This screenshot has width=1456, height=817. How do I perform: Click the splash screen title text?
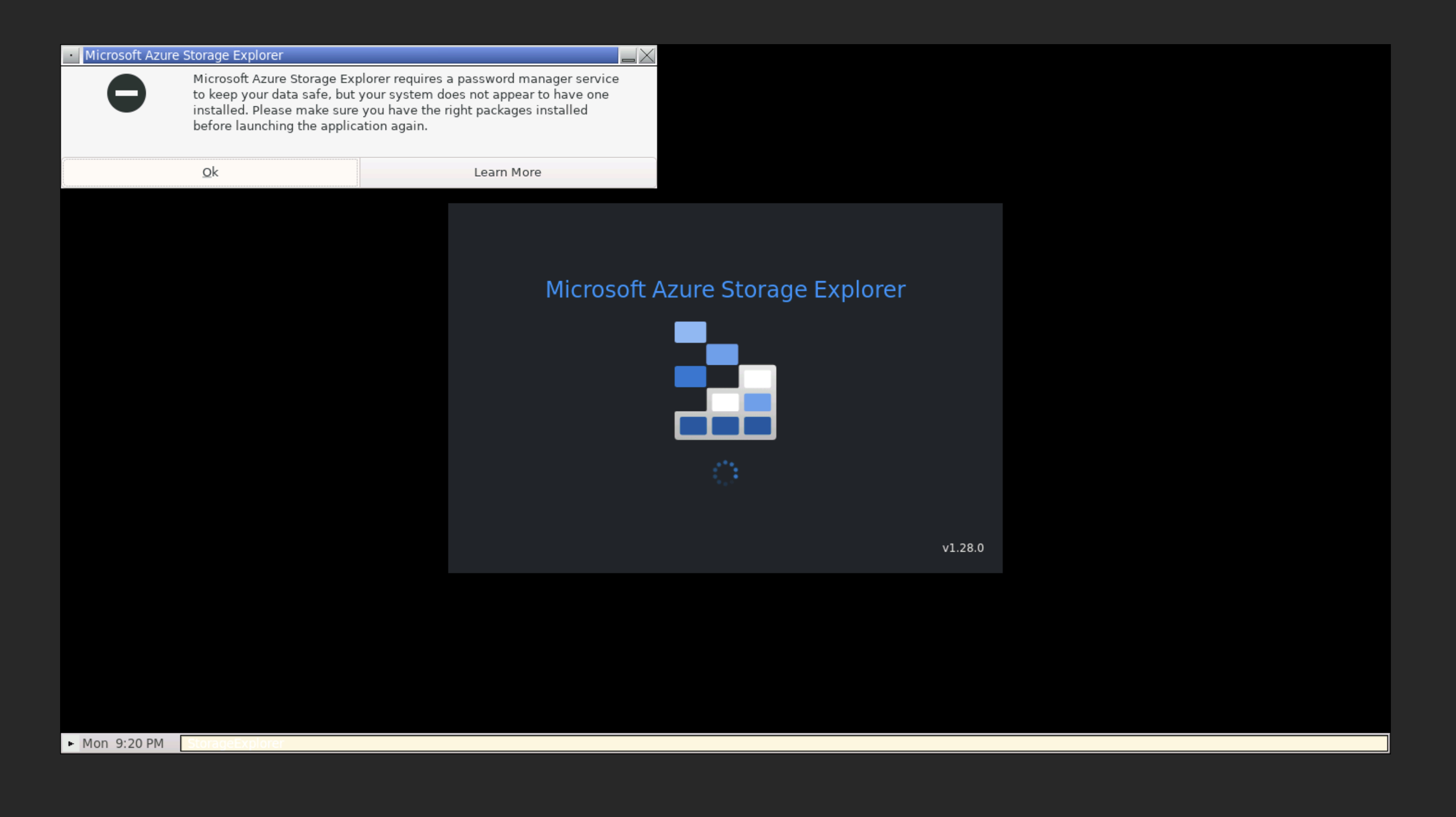click(725, 289)
